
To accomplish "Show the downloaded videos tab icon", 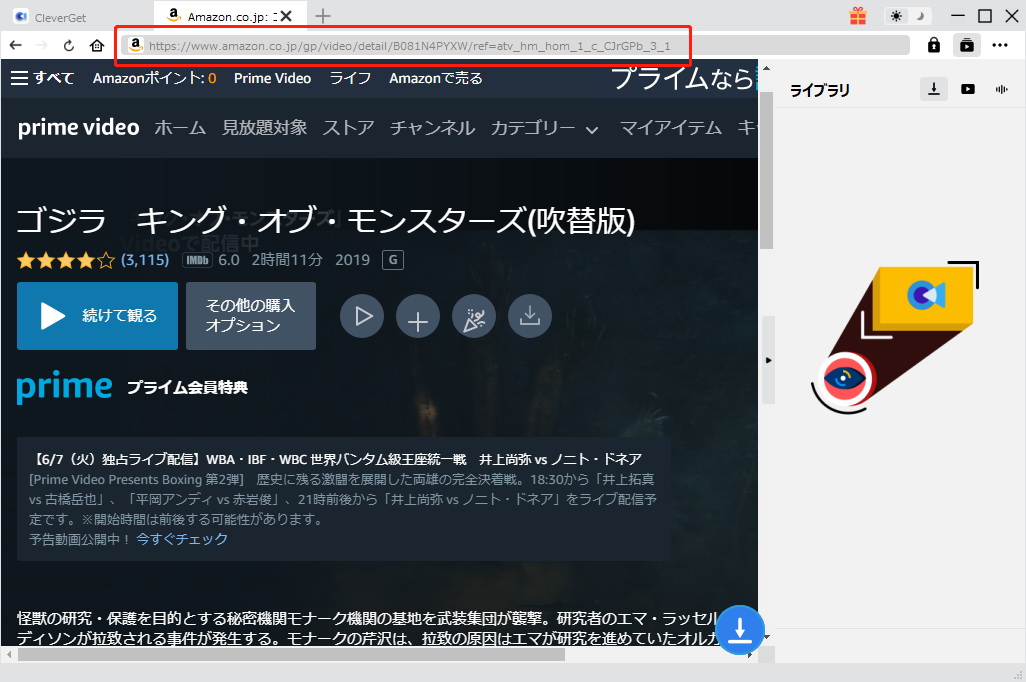I will pos(968,89).
